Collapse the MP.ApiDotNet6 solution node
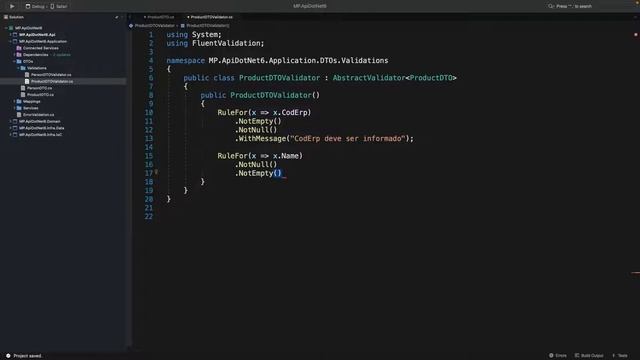Screen dimensions: 640x360 pos(6,28)
